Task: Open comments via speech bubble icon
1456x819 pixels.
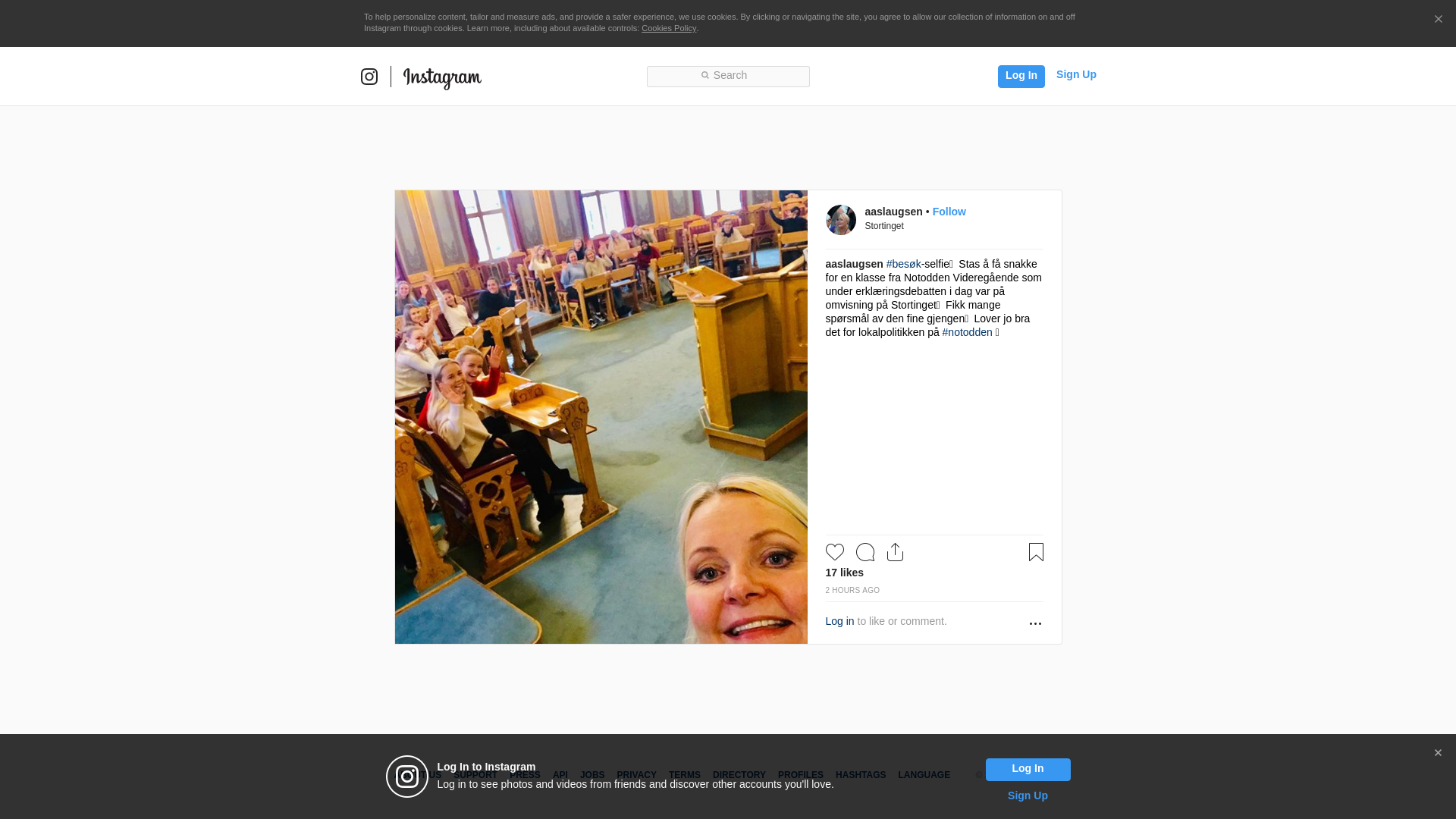Action: [864, 552]
